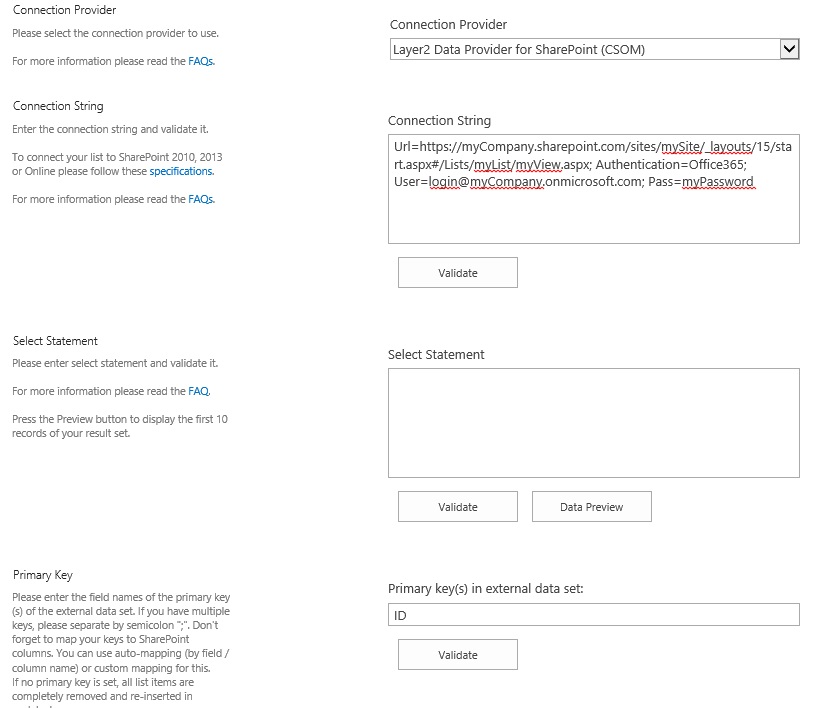
Task: Validate the primary key
Action: click(458, 655)
